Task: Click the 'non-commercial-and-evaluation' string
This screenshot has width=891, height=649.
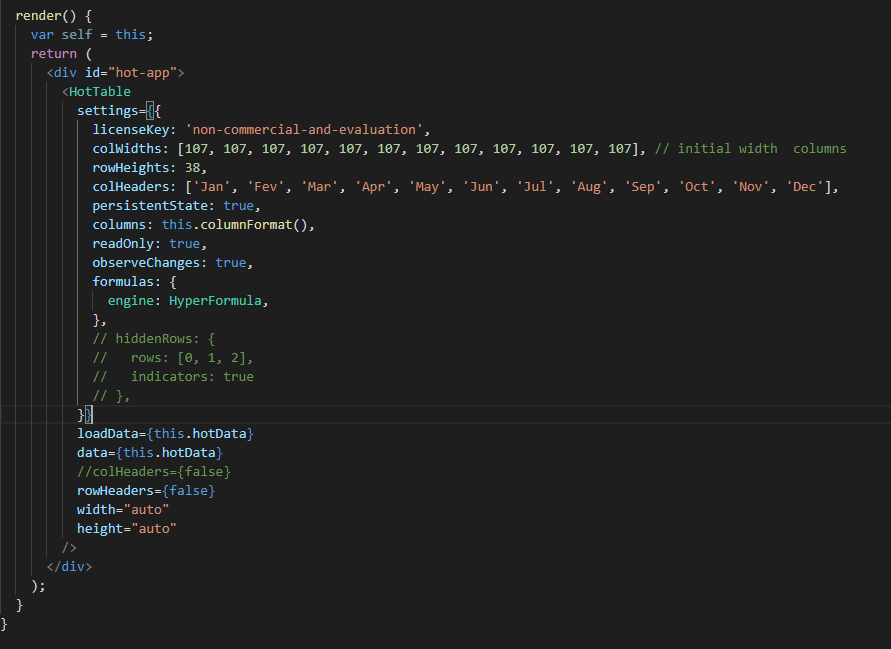Action: (x=304, y=130)
